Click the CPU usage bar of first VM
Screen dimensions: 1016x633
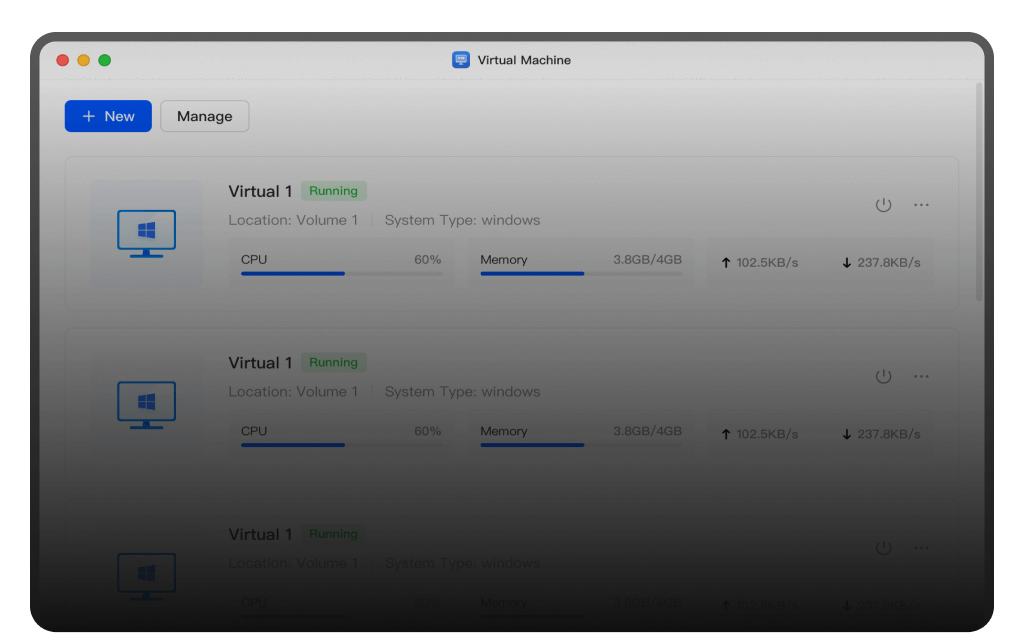click(x=341, y=273)
